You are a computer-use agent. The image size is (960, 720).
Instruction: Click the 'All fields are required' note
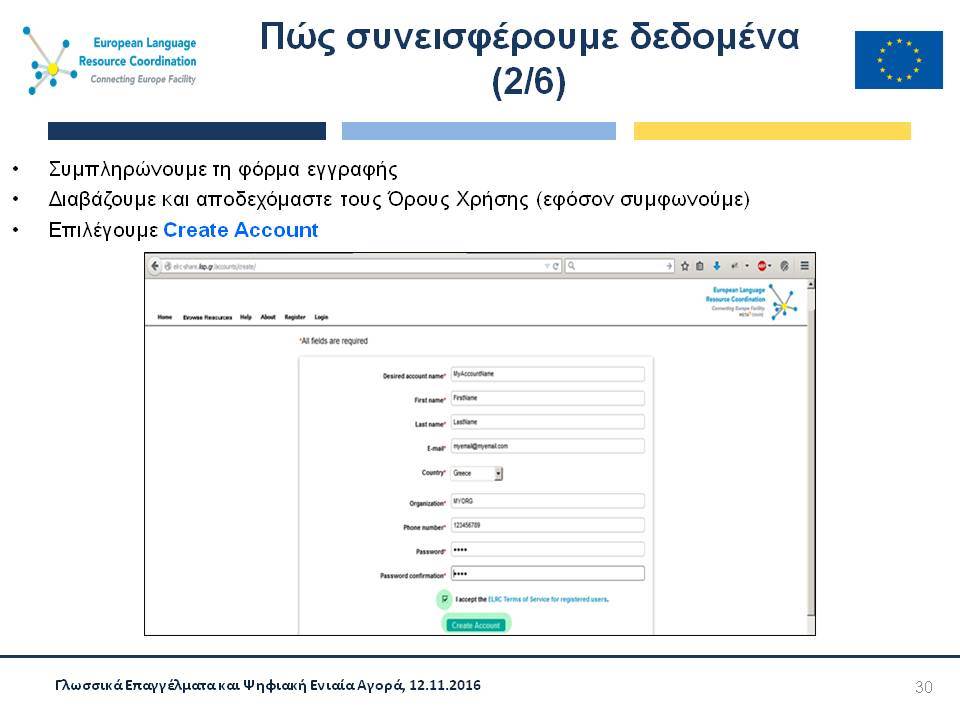pos(334,341)
